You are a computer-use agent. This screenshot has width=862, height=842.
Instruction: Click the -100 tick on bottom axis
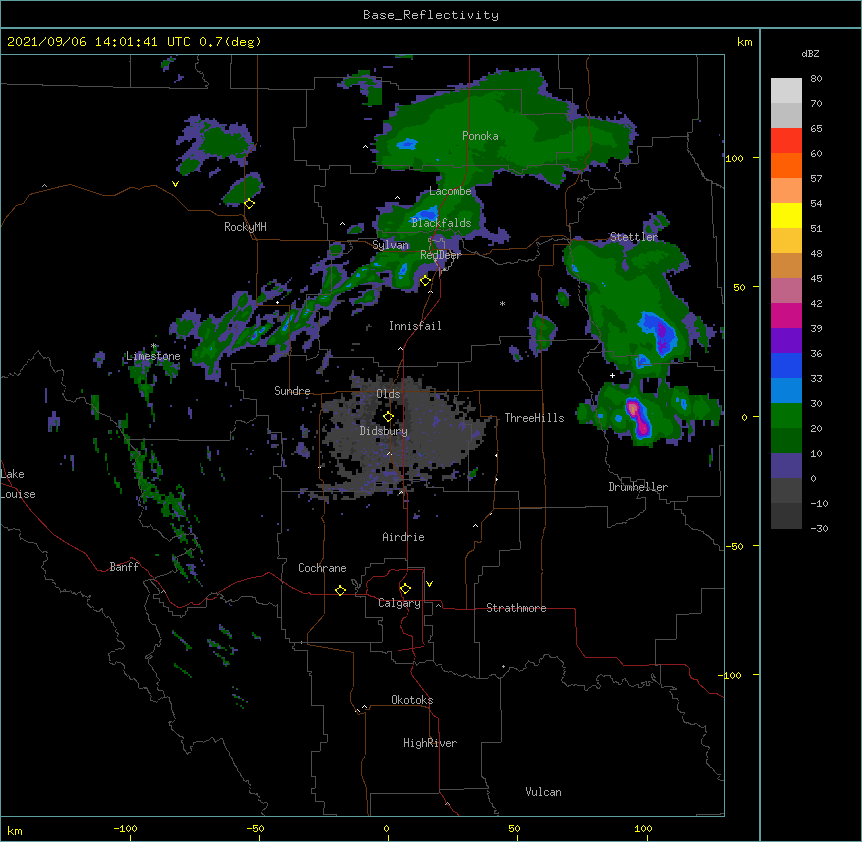click(x=125, y=828)
